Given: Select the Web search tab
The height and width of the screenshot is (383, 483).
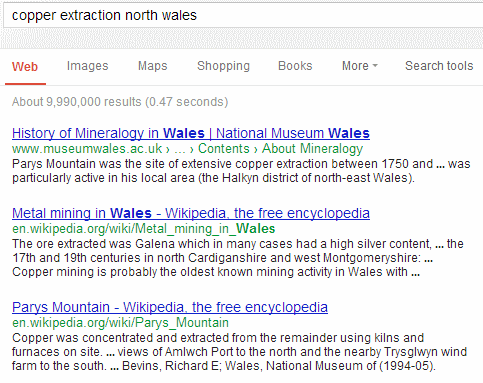Looking at the screenshot, I should tap(25, 67).
